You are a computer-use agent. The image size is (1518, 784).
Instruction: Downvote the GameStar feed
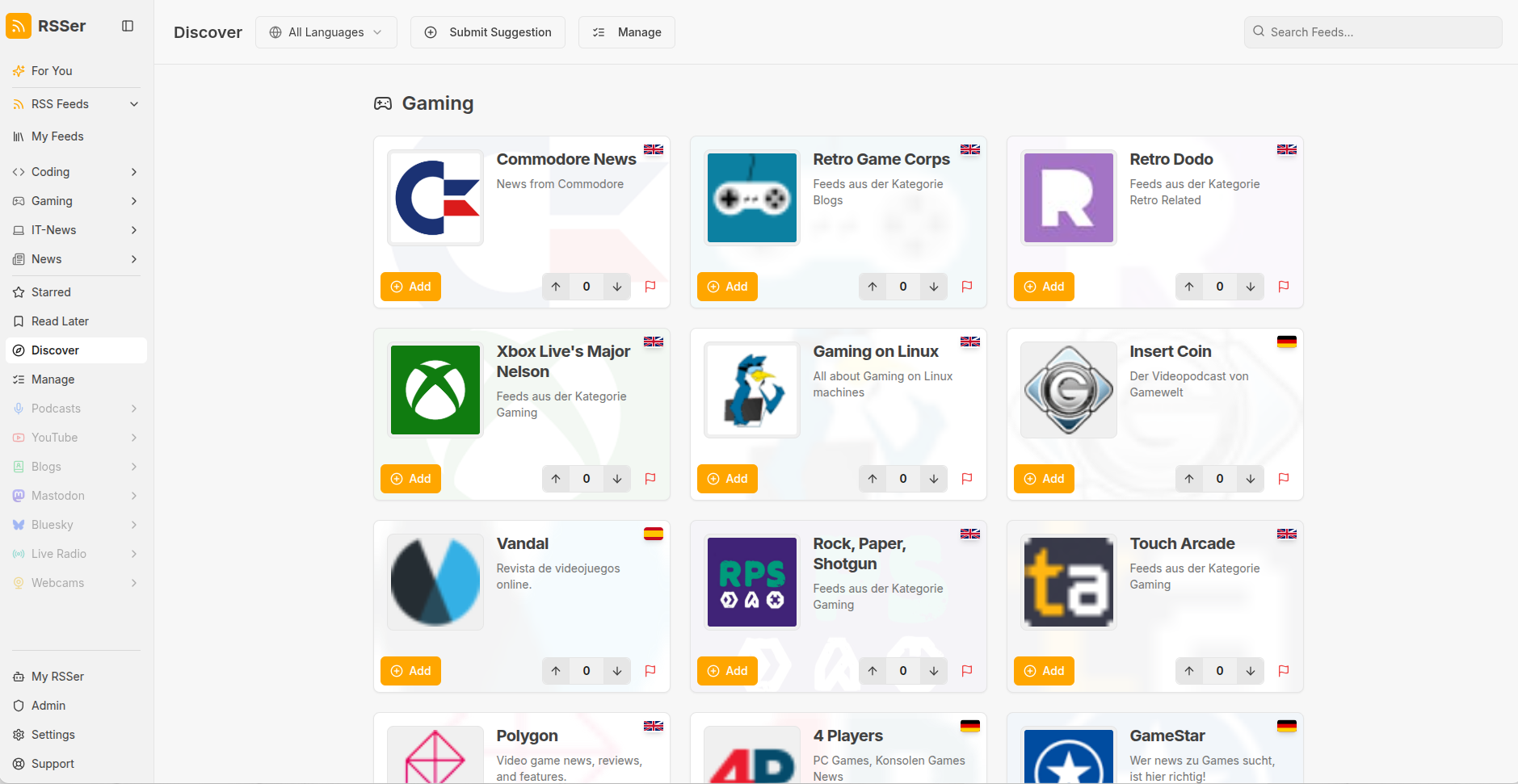point(1250,781)
